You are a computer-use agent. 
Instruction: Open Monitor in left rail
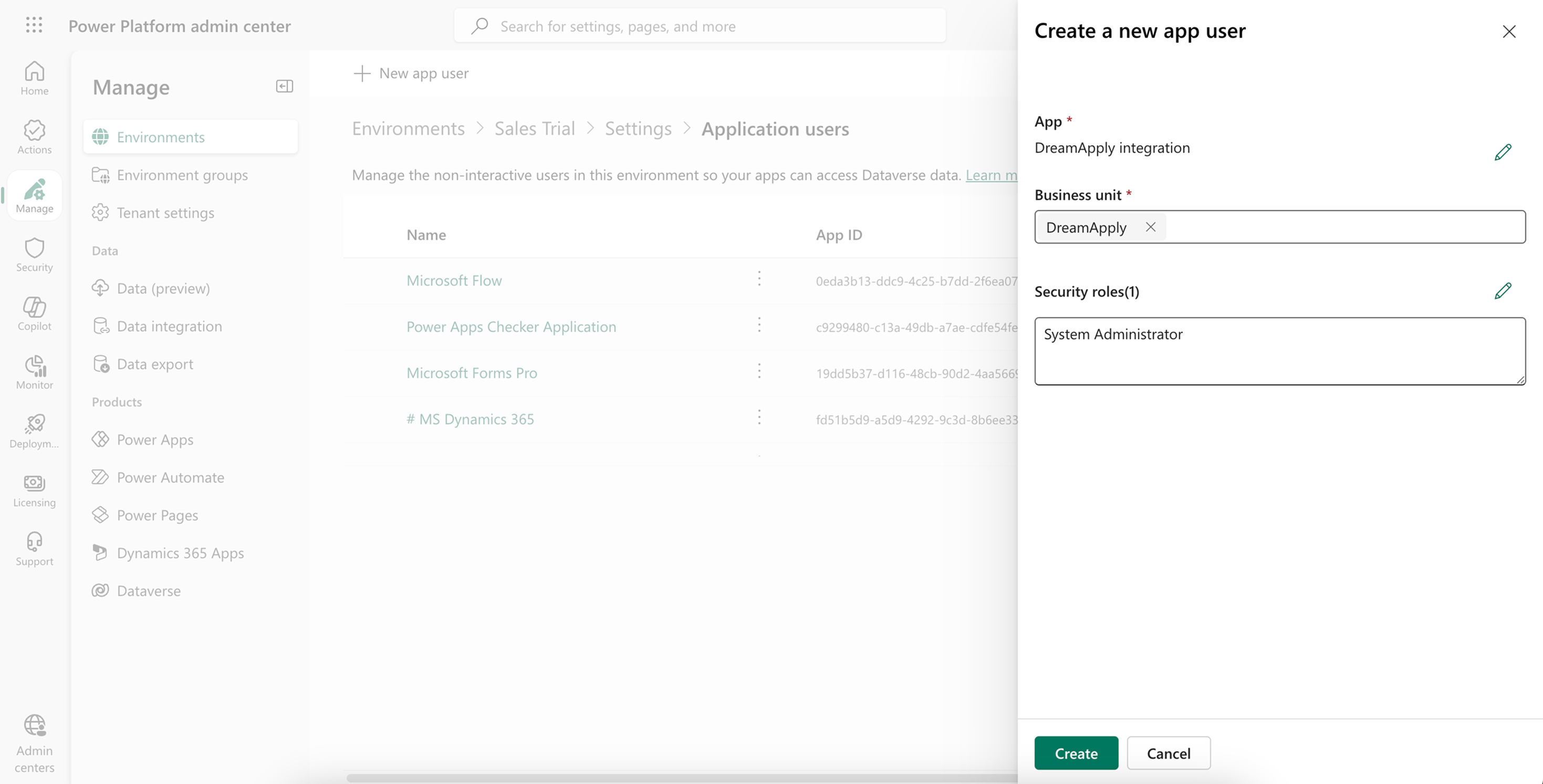tap(34, 372)
